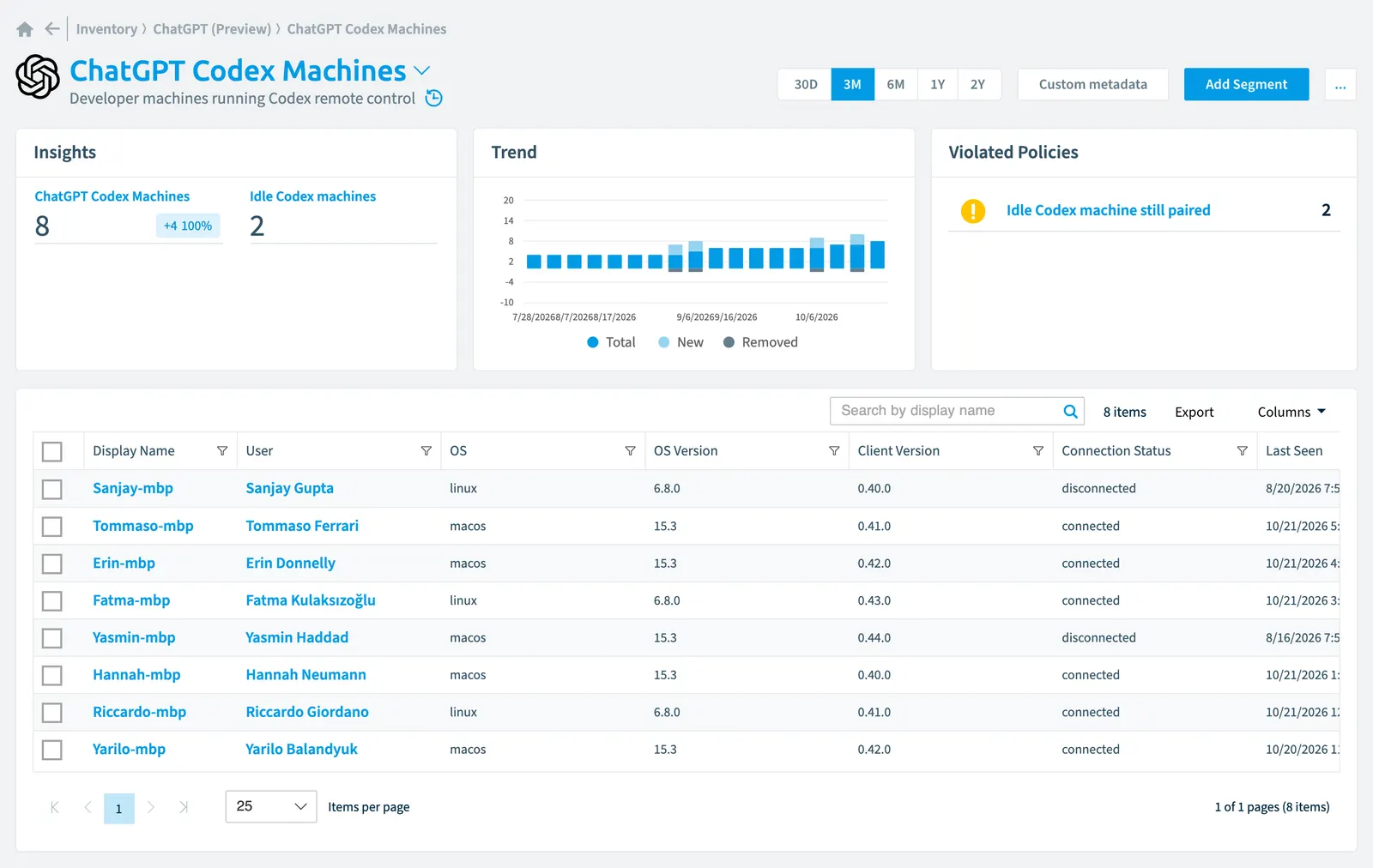Screen dimensions: 1373x868
Task: Check the Tommaso-mbp row checkbox
Action: [52, 526]
